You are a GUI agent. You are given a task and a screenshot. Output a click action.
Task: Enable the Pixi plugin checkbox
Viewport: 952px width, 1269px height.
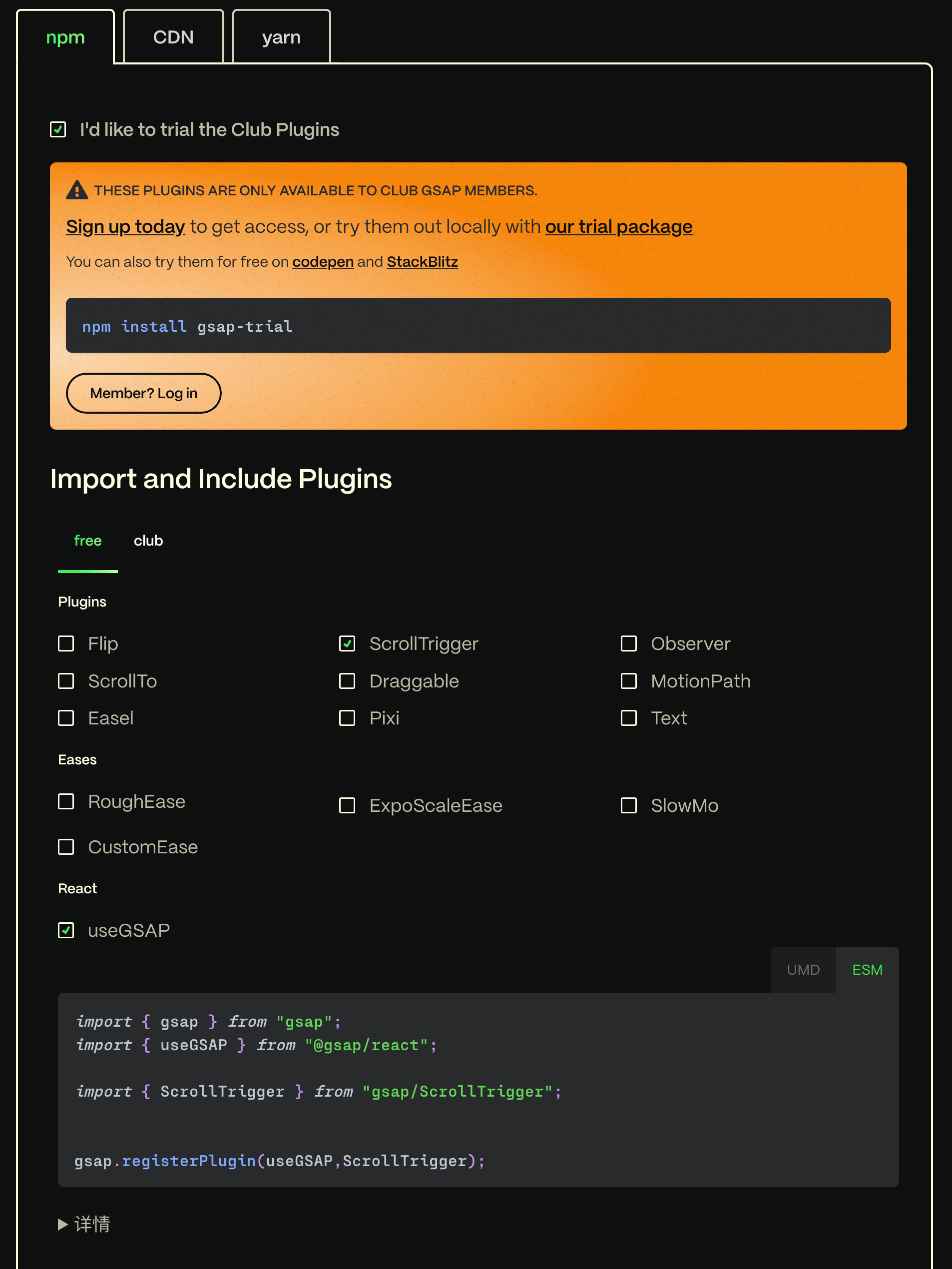[x=347, y=718]
